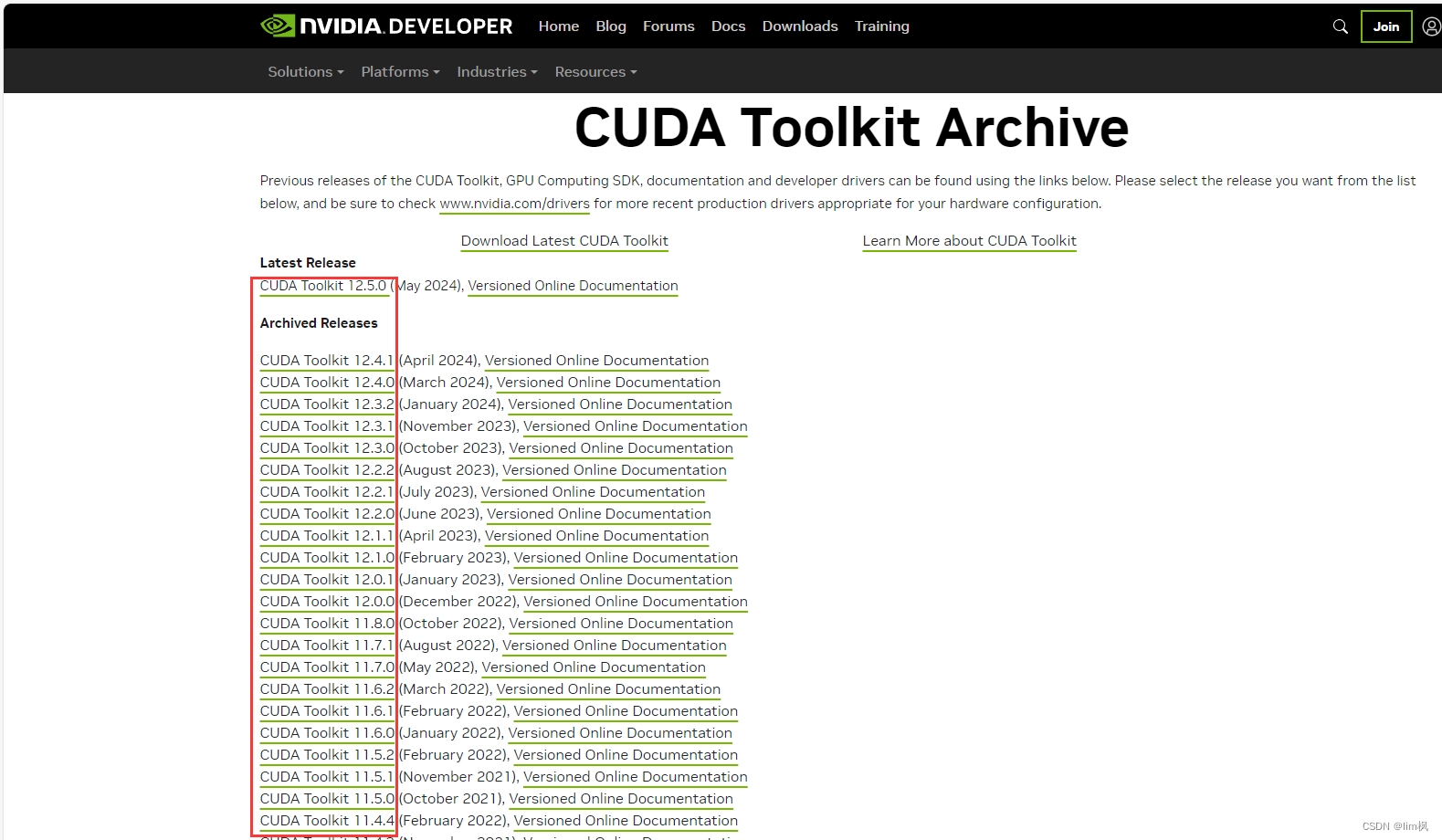Open the Docs nav item

(729, 26)
